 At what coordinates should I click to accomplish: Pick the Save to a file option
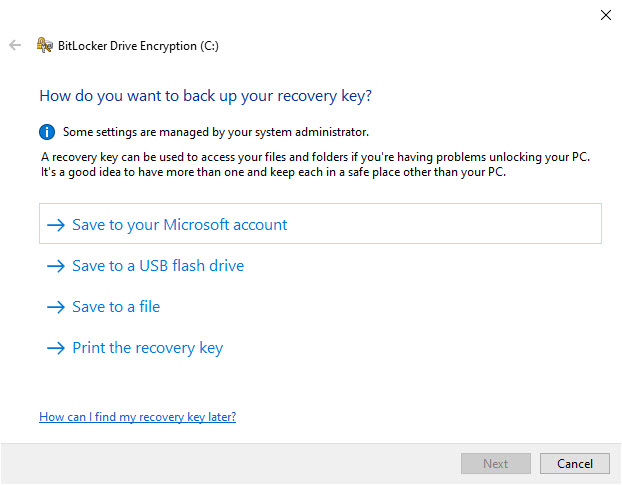coord(116,307)
